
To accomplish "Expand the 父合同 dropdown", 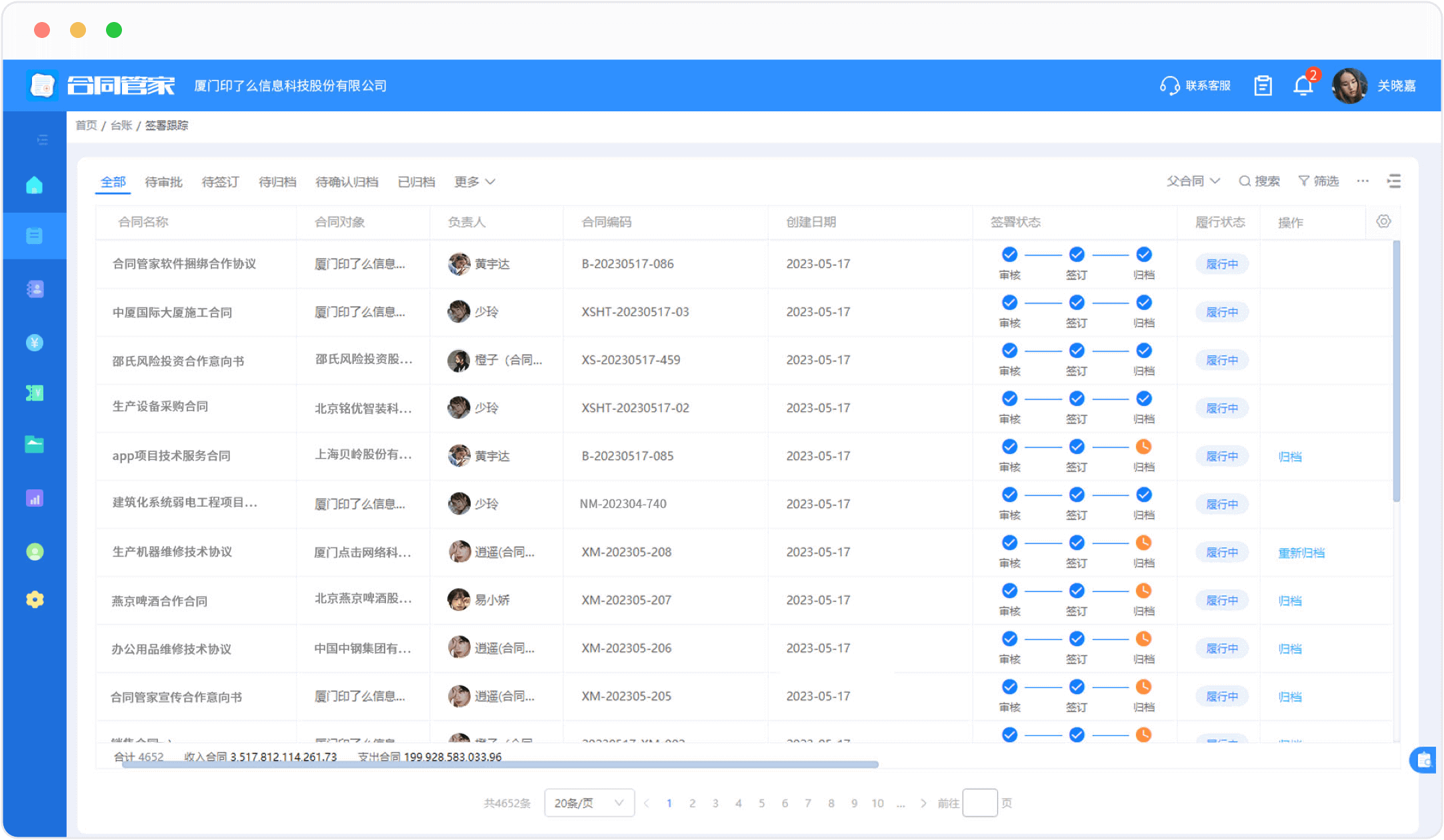I will coord(1193,181).
